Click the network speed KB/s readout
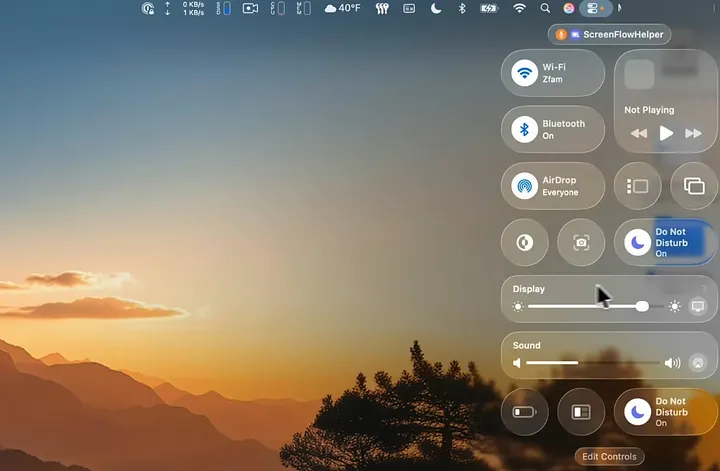The height and width of the screenshot is (471, 720). click(193, 8)
